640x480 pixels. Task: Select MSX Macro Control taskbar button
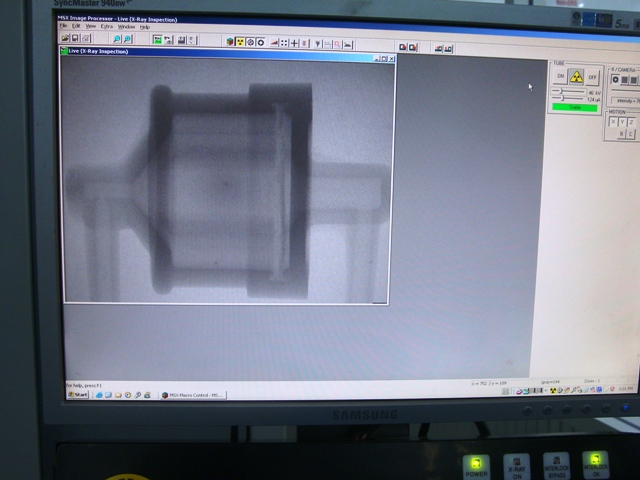tap(194, 395)
